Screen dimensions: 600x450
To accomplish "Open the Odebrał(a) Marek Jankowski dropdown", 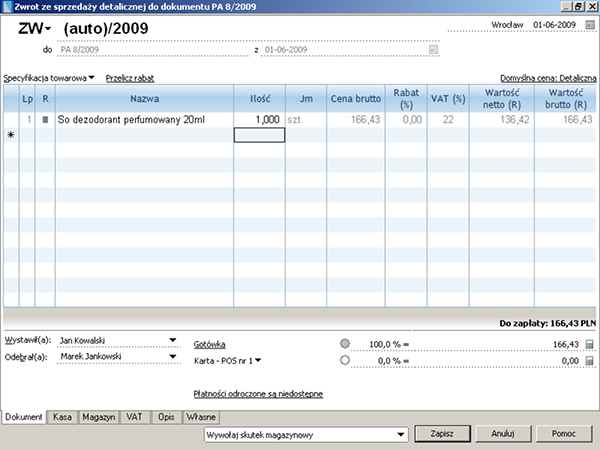I will (x=172, y=357).
